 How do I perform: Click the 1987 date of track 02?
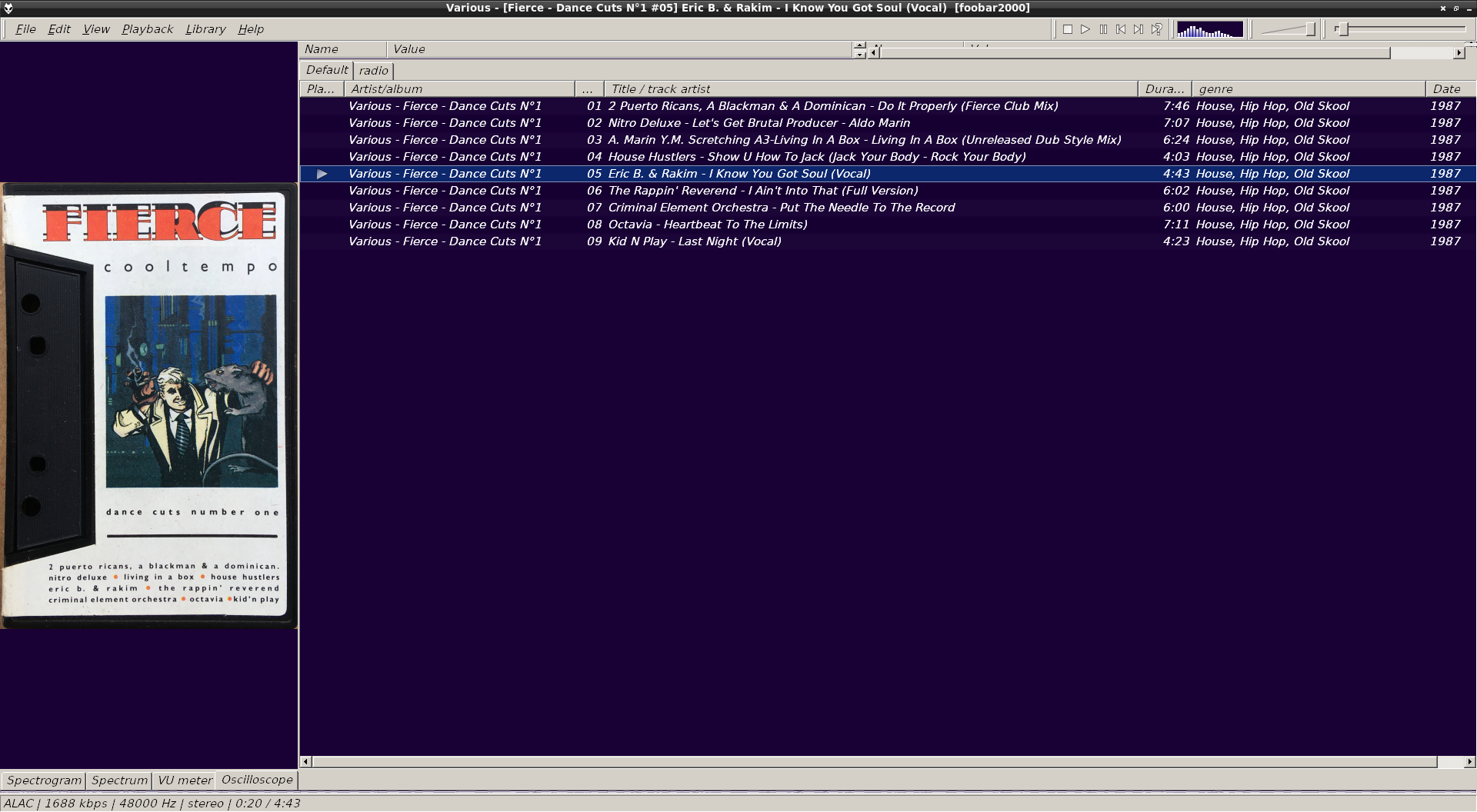click(x=1445, y=123)
